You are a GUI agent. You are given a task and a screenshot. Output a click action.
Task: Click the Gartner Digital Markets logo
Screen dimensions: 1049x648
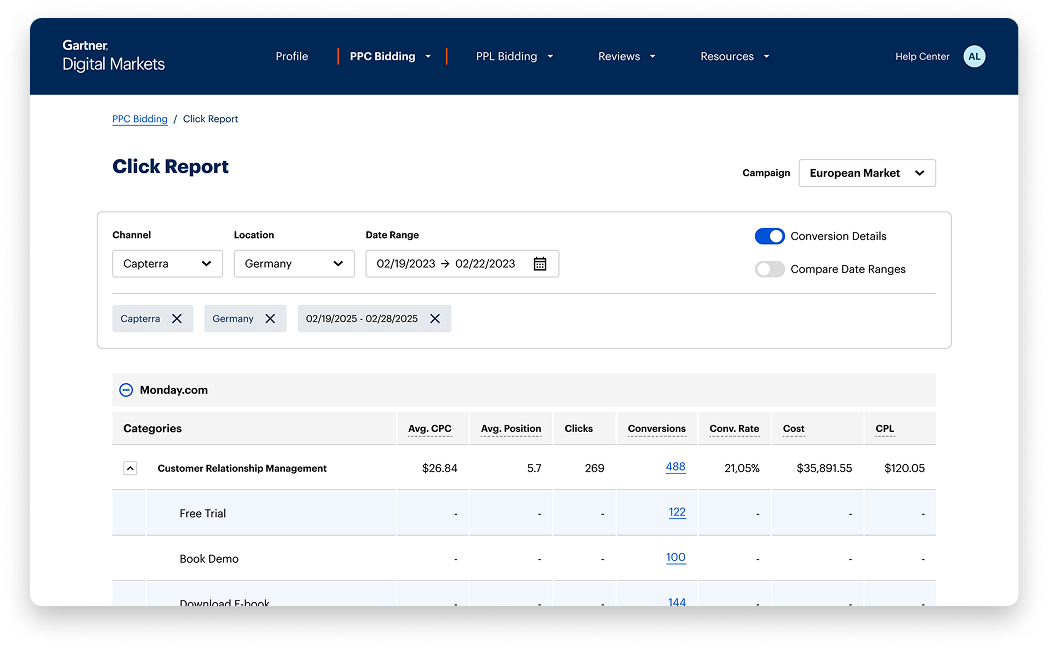coord(113,56)
